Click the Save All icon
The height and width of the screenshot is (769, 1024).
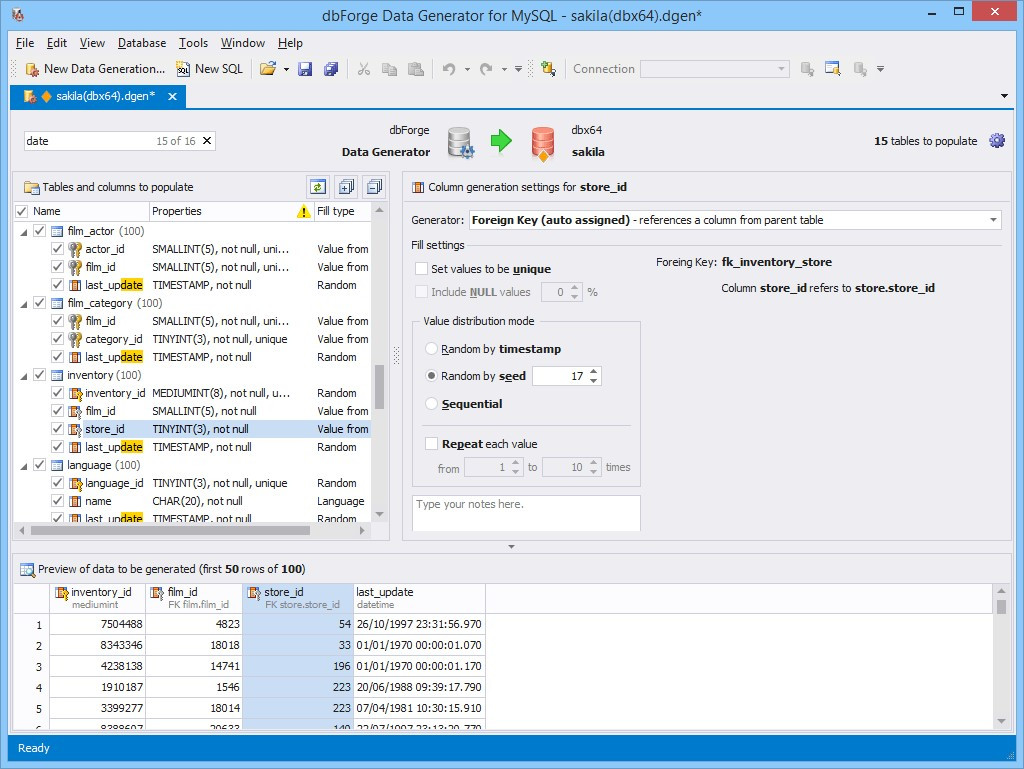[331, 69]
